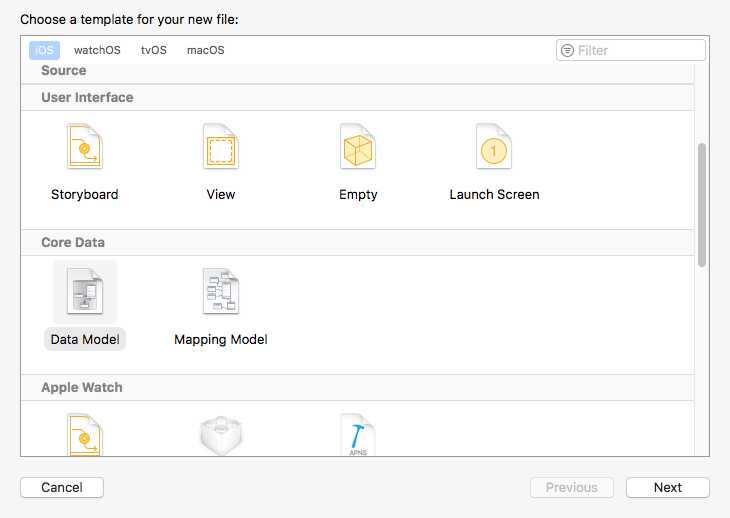The height and width of the screenshot is (518, 730).
Task: Focus the Filter text field
Action: tap(631, 50)
